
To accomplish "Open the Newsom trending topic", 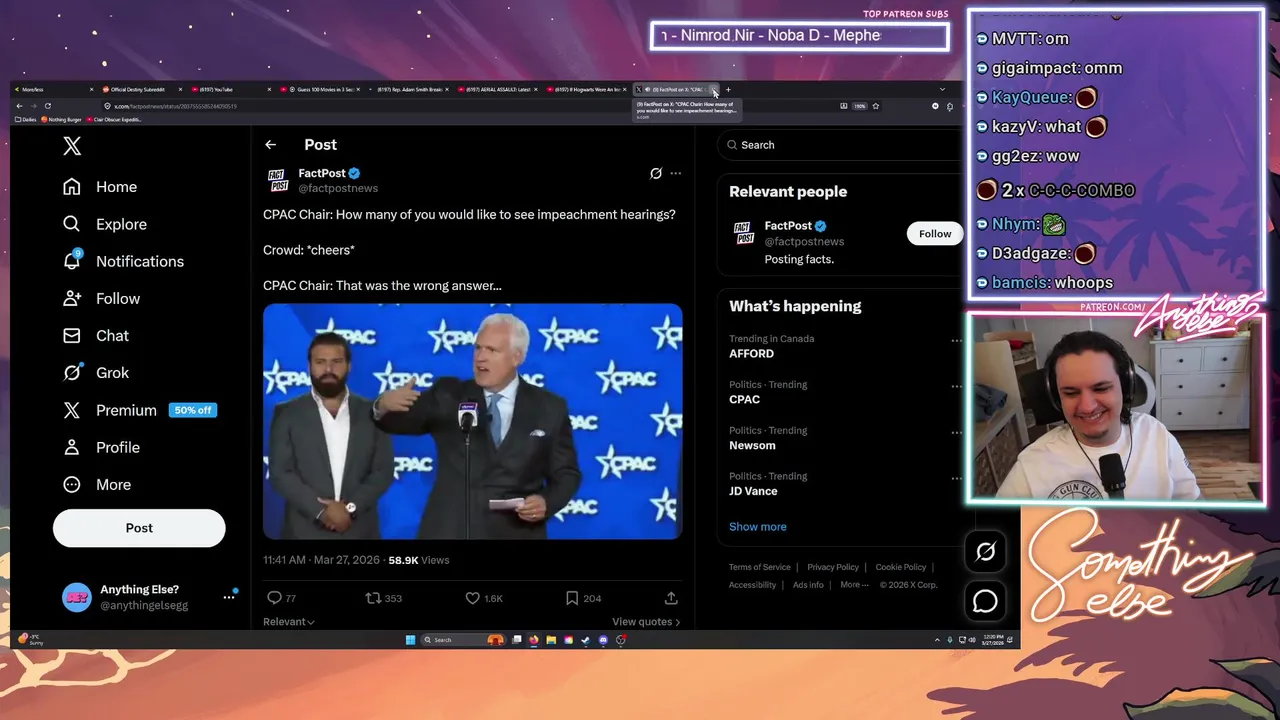I will 752,446.
